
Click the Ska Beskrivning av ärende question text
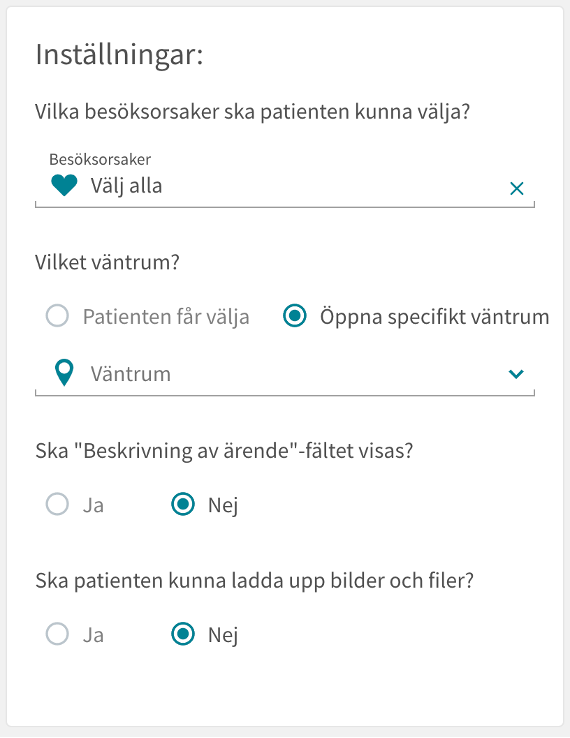(x=224, y=451)
